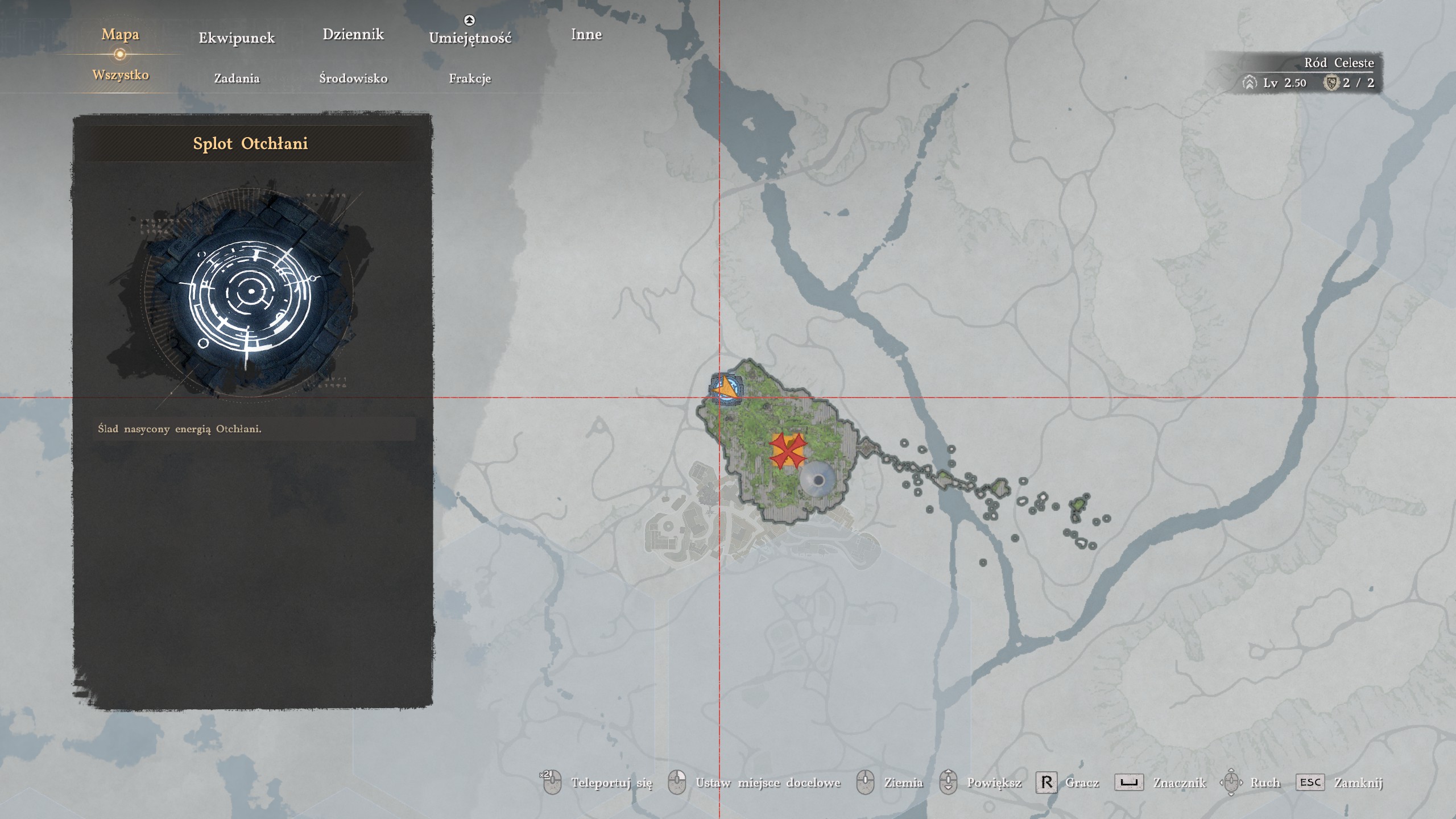Click the Powiększ scroll-wheel icon
Image resolution: width=1456 pixels, height=819 pixels.
(x=948, y=783)
